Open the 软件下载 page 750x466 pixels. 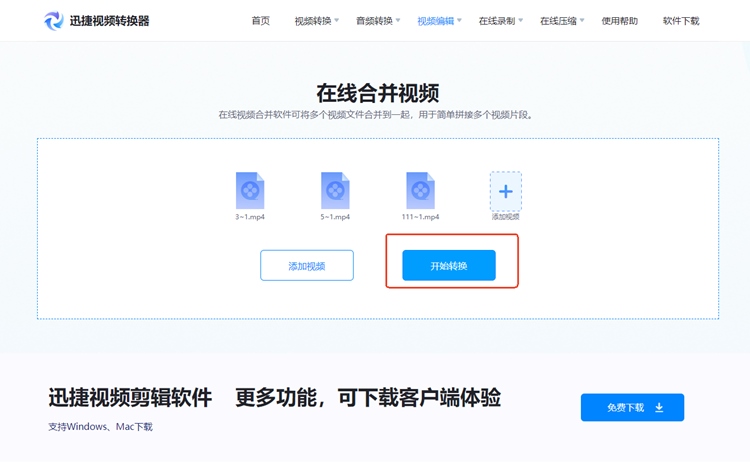681,21
